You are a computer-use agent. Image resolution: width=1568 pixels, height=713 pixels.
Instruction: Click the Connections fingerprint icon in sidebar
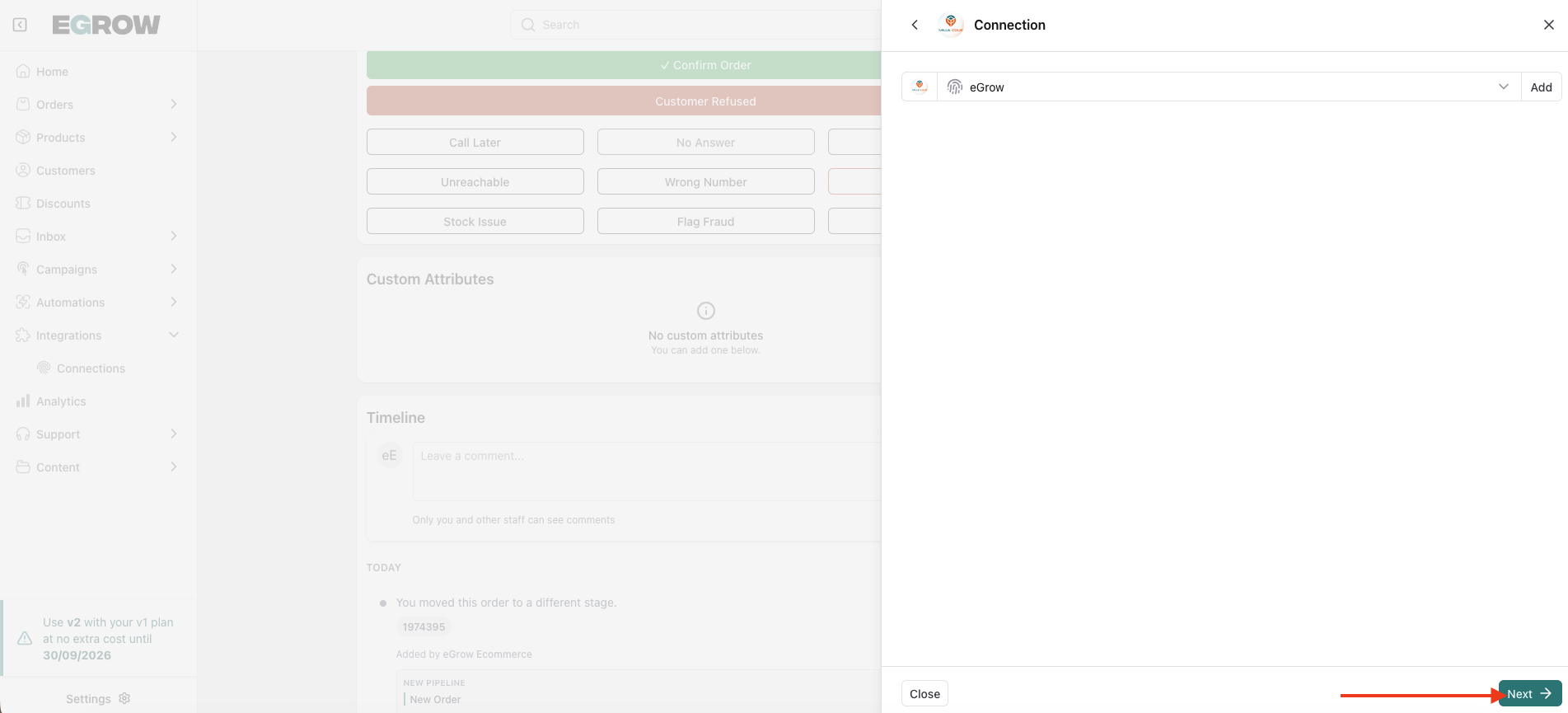tap(44, 368)
